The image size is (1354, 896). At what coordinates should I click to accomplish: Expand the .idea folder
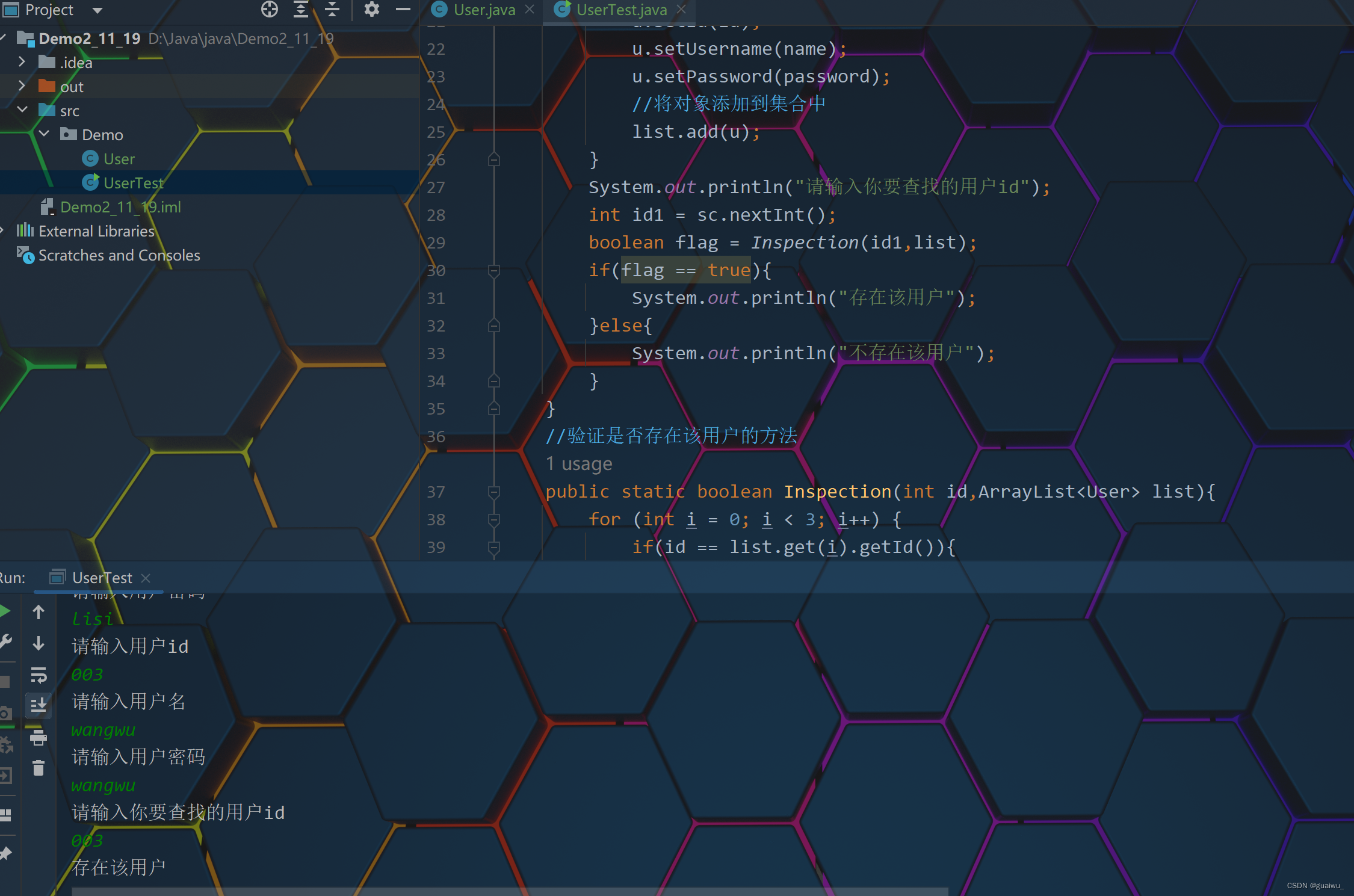[x=22, y=62]
